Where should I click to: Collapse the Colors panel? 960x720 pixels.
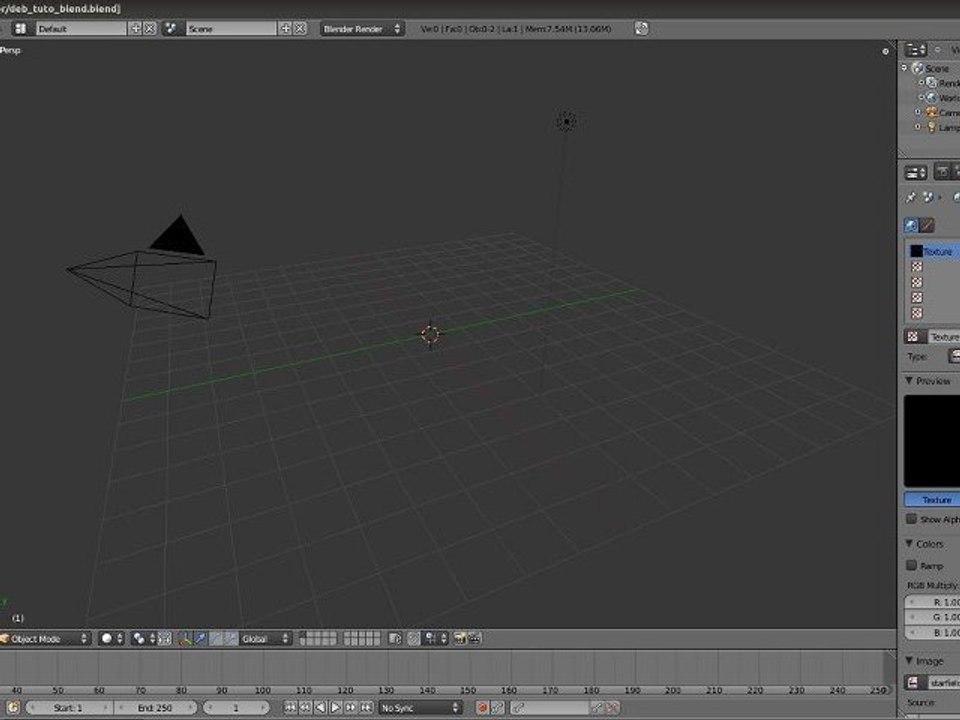coord(909,544)
